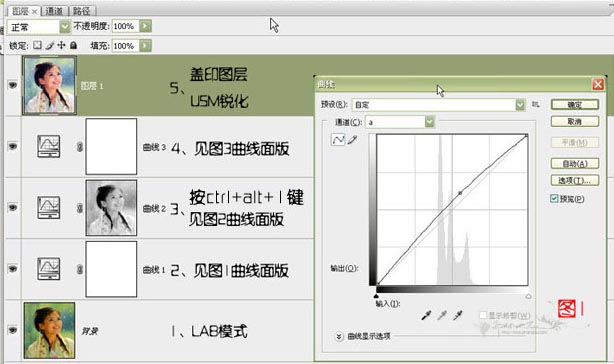Image resolution: width=614 pixels, height=364 pixels.
Task: Click the bottom-left endpoint of the curve
Action: coord(378,284)
